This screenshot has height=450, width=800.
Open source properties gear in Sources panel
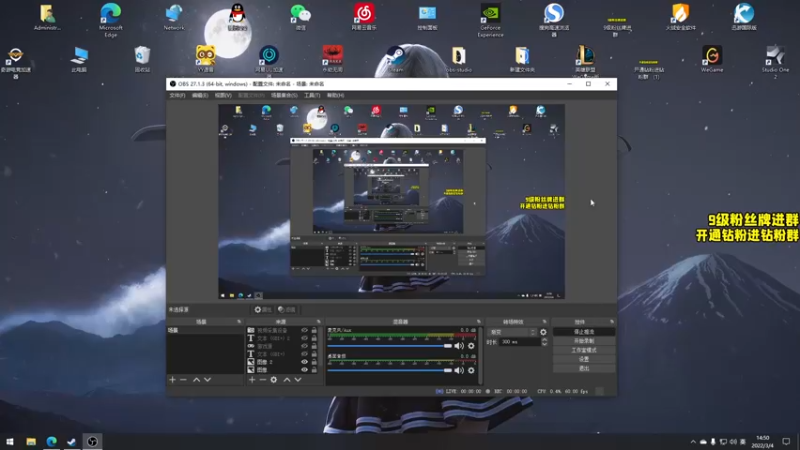(274, 380)
